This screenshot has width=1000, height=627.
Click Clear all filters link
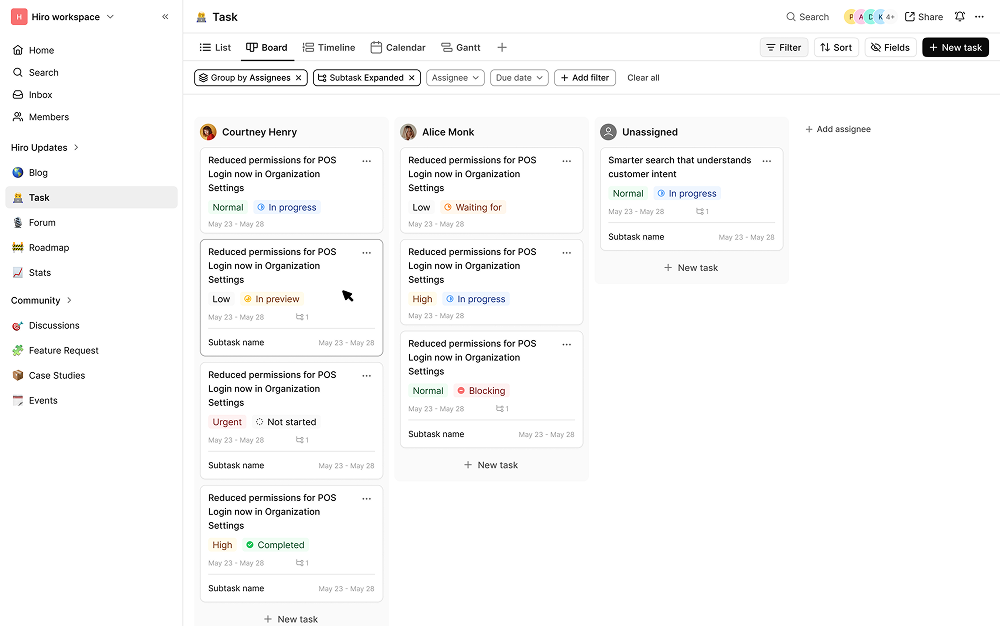click(643, 78)
